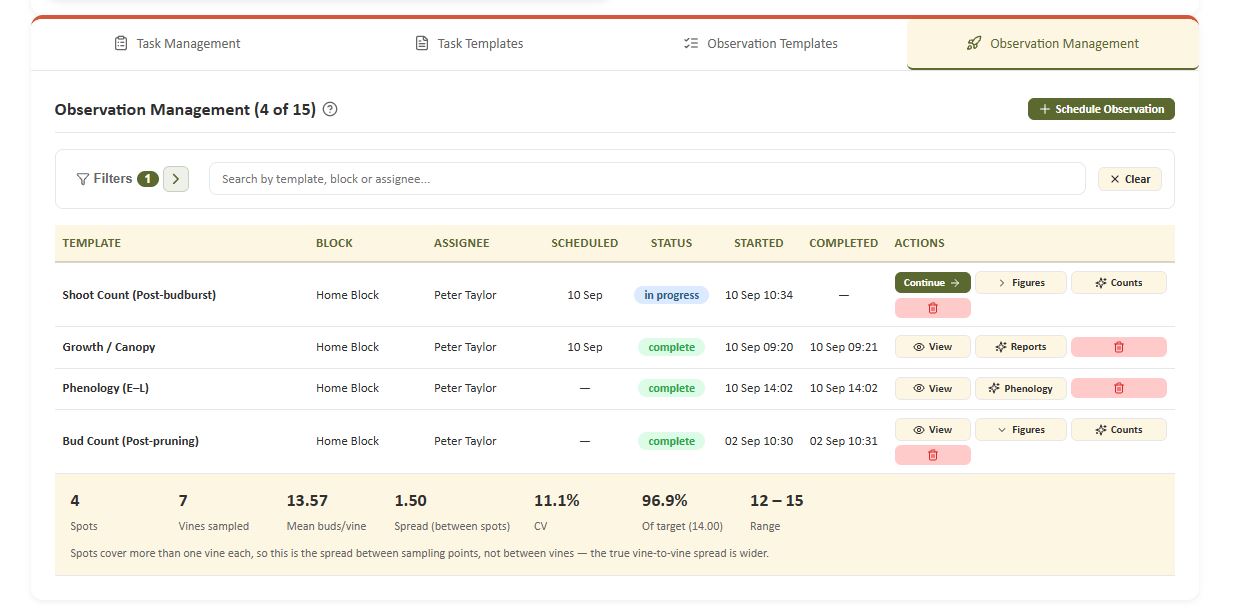Click complete badge in Growth / Canopy row
The width and height of the screenshot is (1235, 614).
671,347
